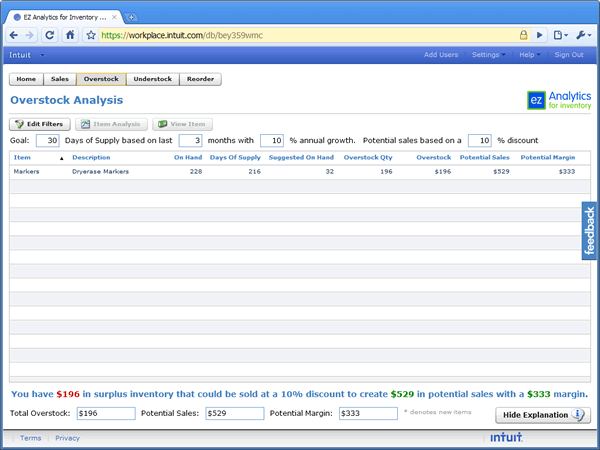Open the feedback side tab

[x=589, y=231]
